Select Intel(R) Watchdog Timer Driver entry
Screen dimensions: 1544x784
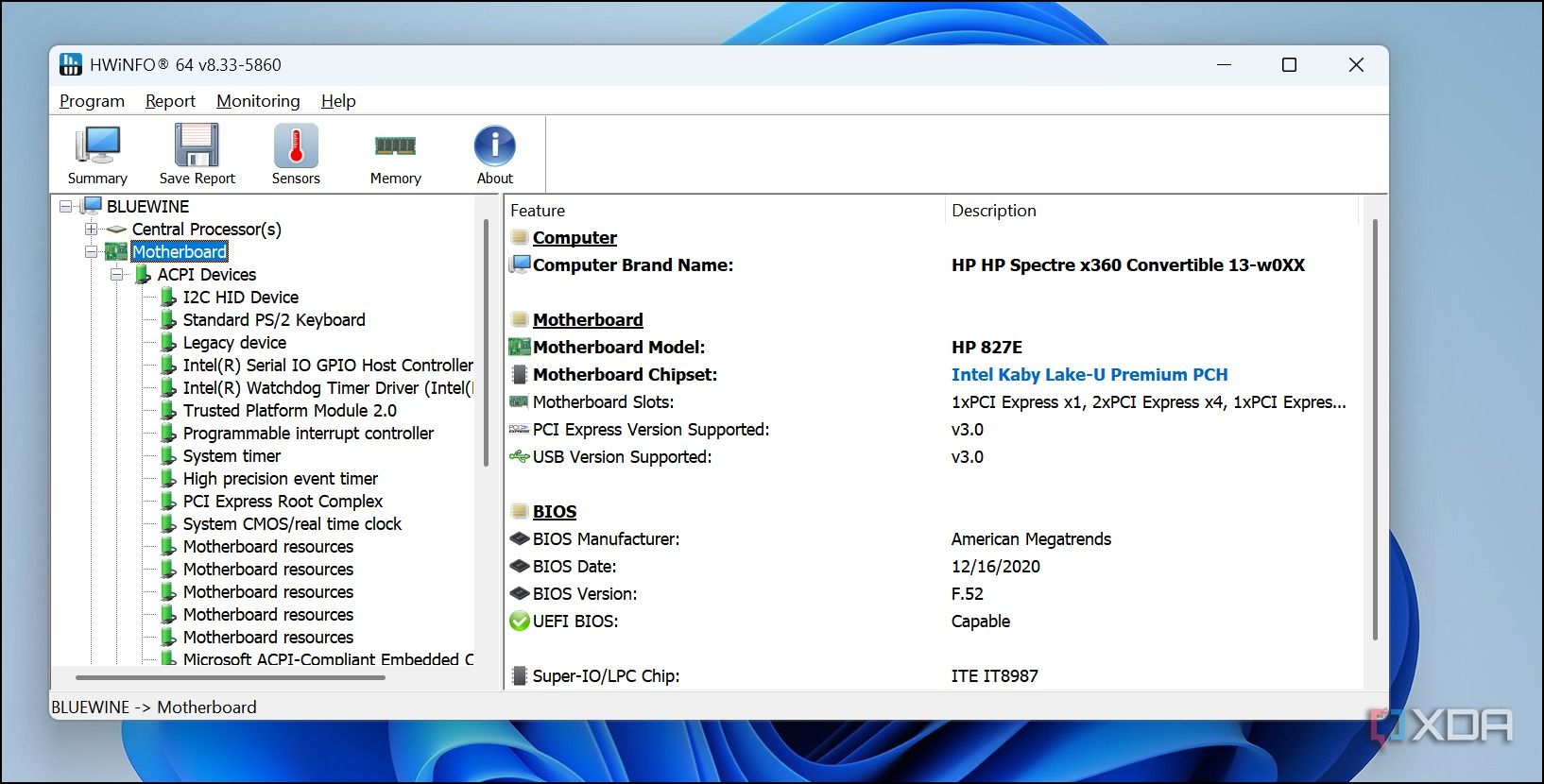tap(328, 387)
